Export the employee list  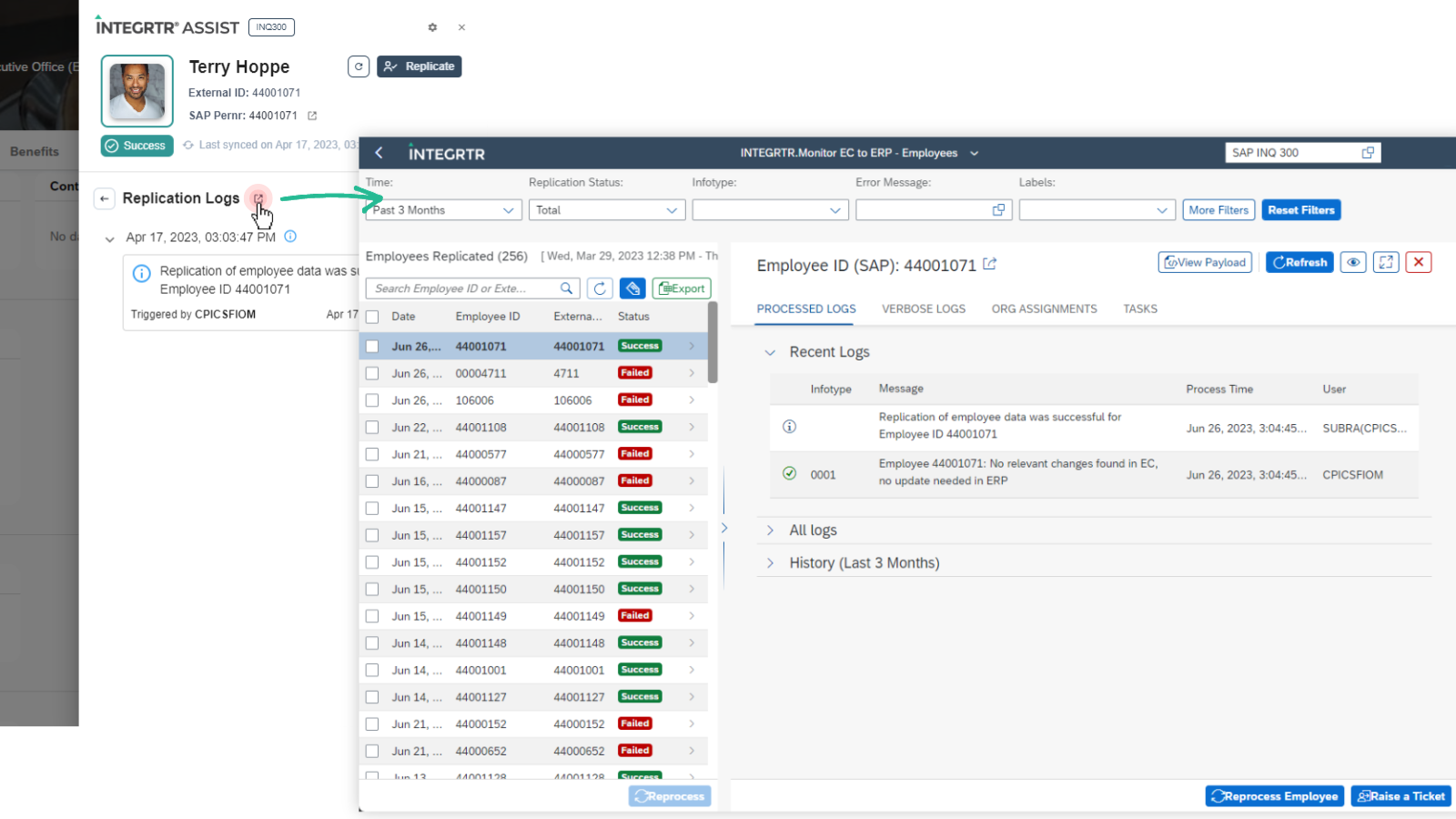[x=682, y=288]
